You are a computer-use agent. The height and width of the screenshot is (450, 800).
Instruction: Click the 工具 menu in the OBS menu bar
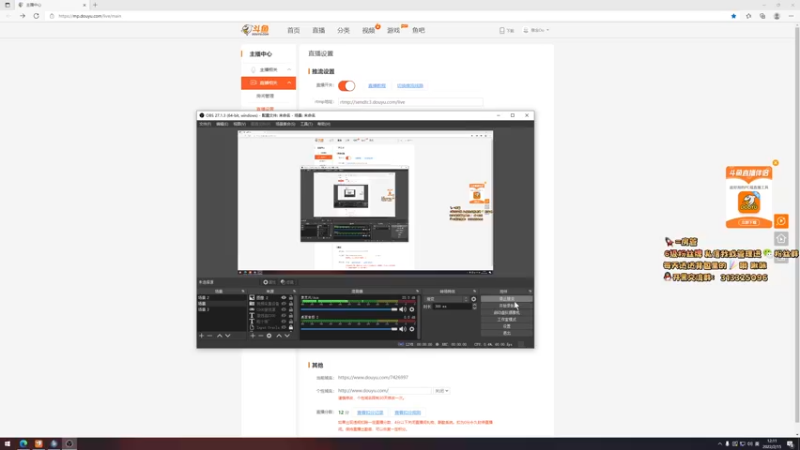(x=306, y=124)
